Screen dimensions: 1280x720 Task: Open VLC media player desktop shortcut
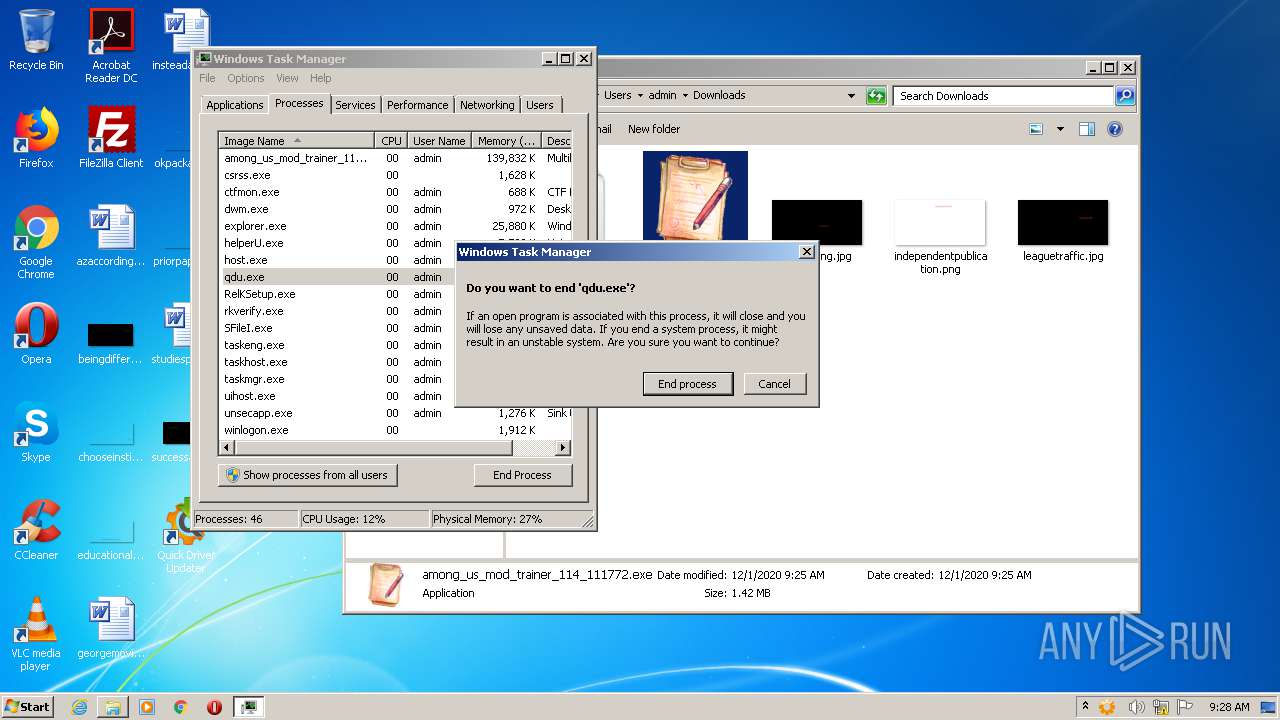point(36,633)
